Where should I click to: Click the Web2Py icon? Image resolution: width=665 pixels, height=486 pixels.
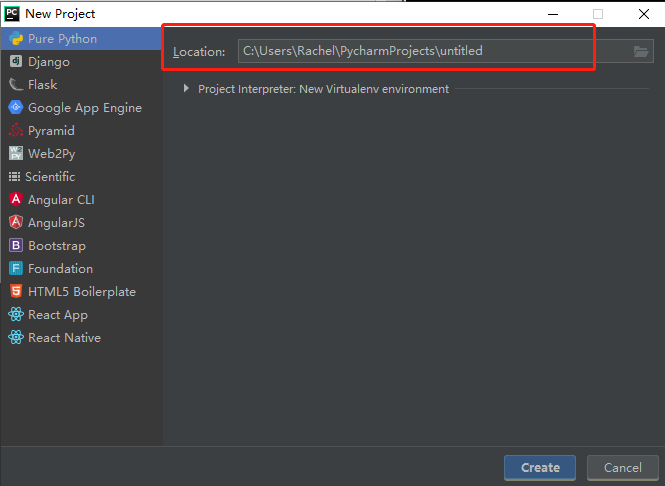click(x=16, y=153)
